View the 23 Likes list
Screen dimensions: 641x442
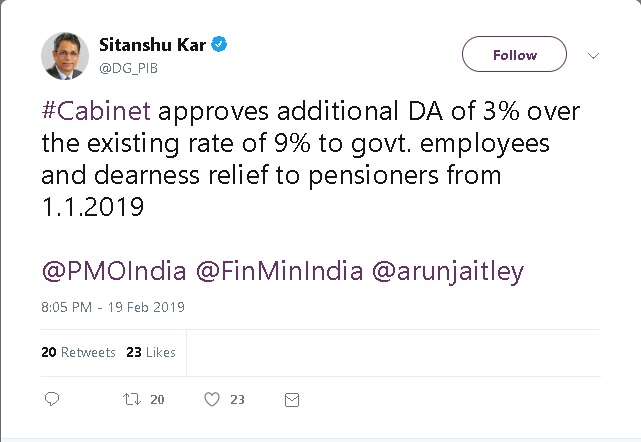coord(151,352)
